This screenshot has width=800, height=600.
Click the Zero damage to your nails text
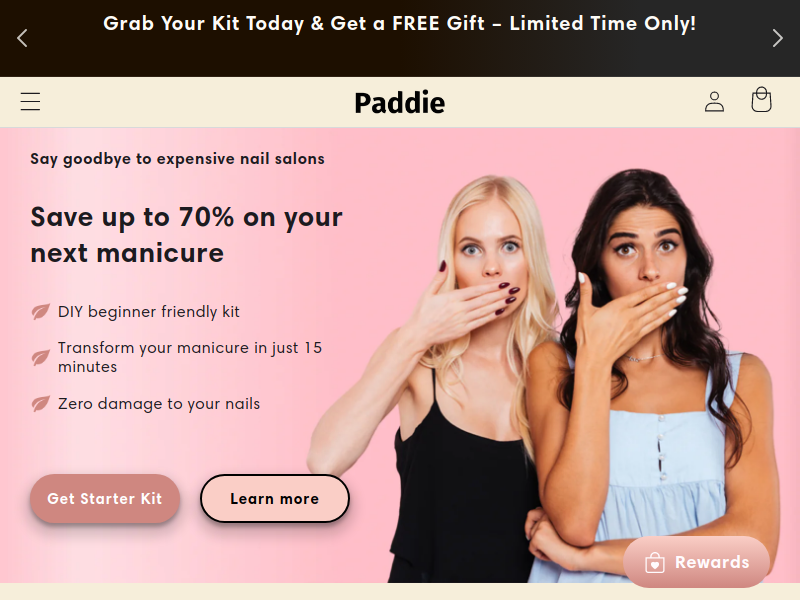[x=159, y=404]
